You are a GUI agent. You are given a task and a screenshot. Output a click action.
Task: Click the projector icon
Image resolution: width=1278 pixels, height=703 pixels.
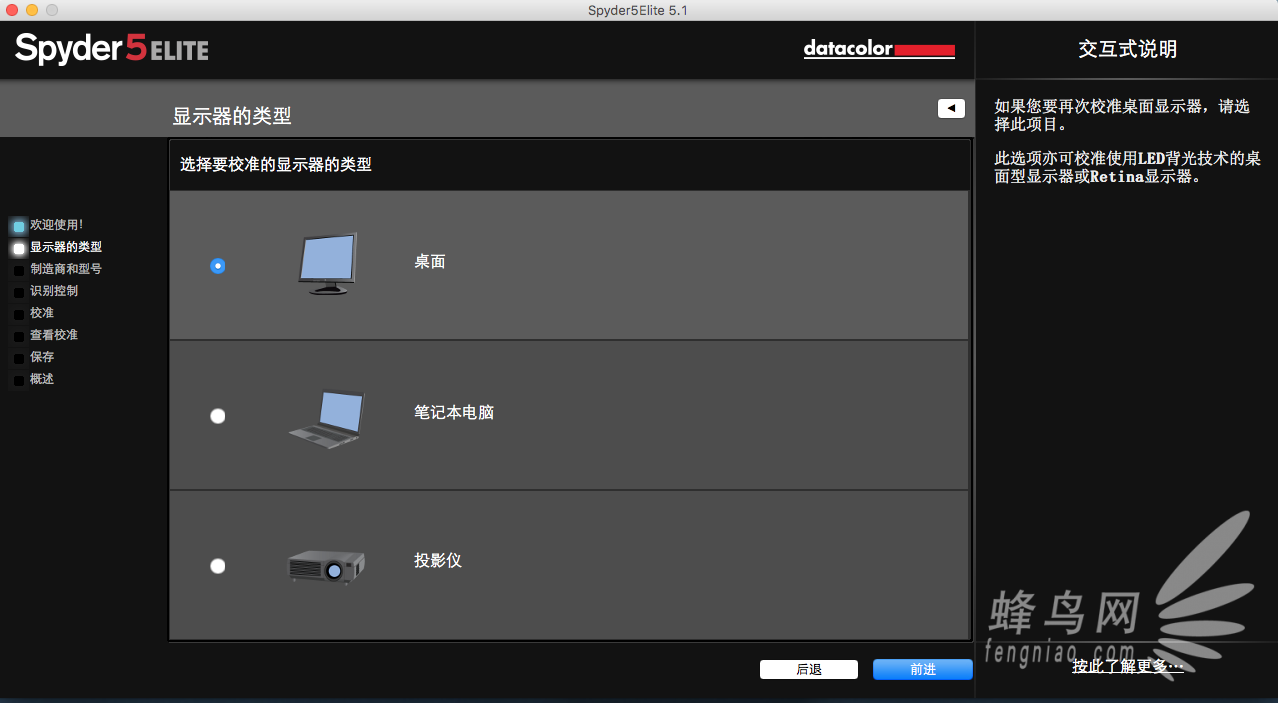(x=326, y=566)
